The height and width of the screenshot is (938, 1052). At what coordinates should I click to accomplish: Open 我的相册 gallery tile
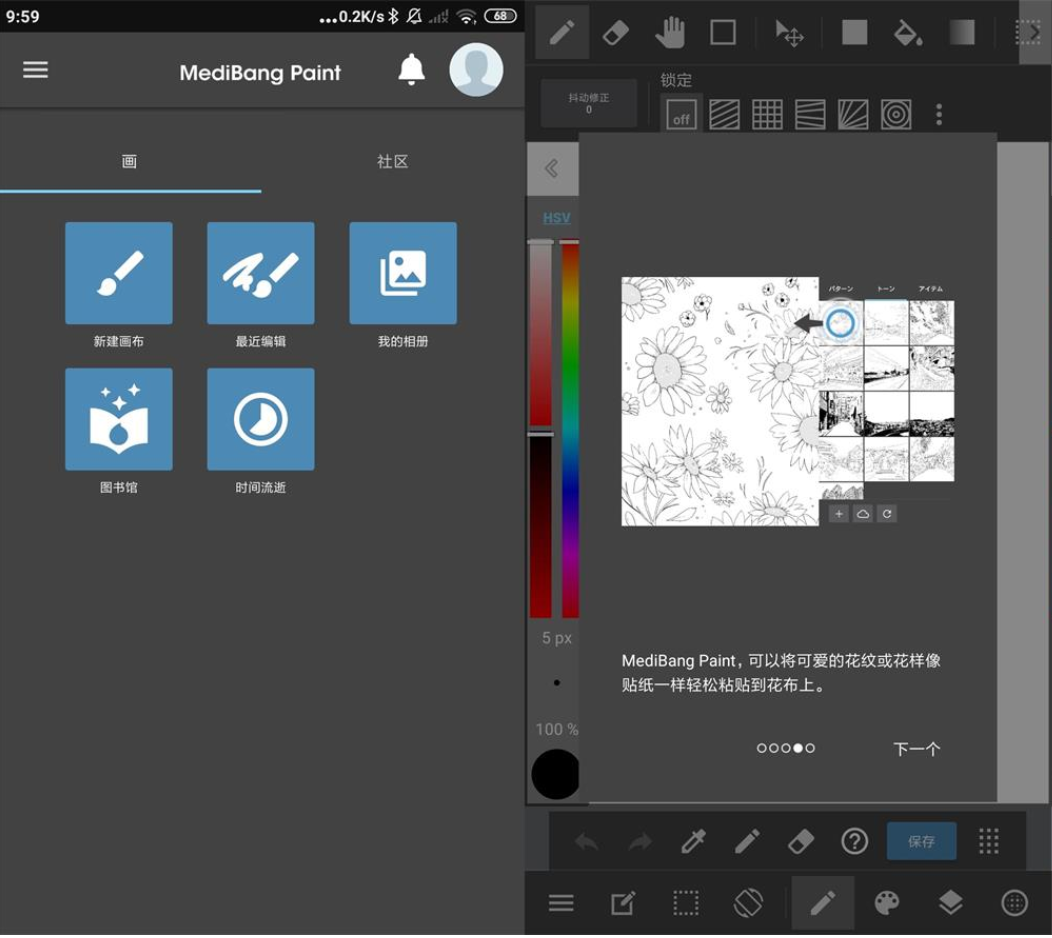pyautogui.click(x=403, y=273)
